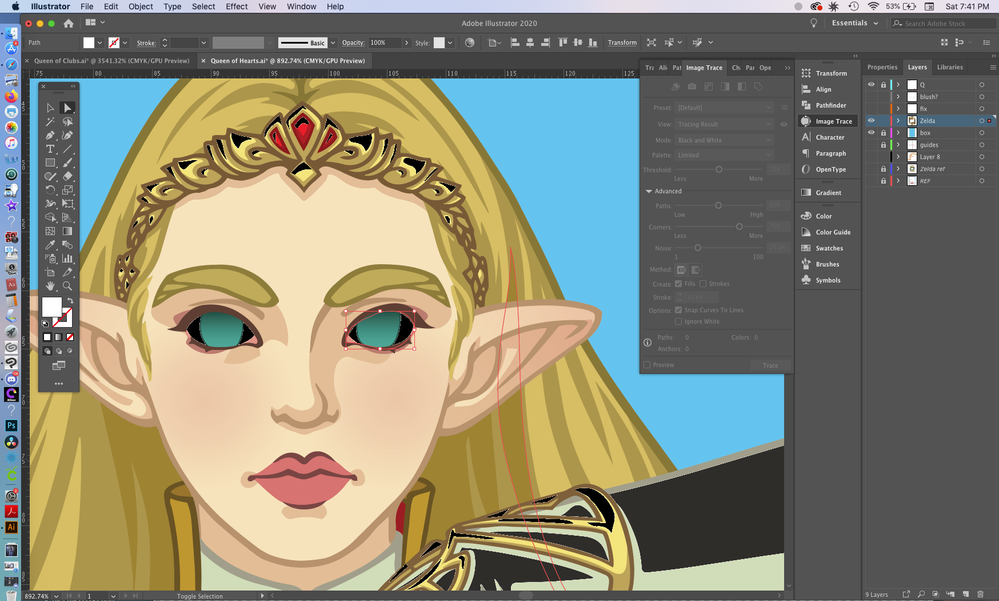Choose the Hand tool

click(x=50, y=286)
